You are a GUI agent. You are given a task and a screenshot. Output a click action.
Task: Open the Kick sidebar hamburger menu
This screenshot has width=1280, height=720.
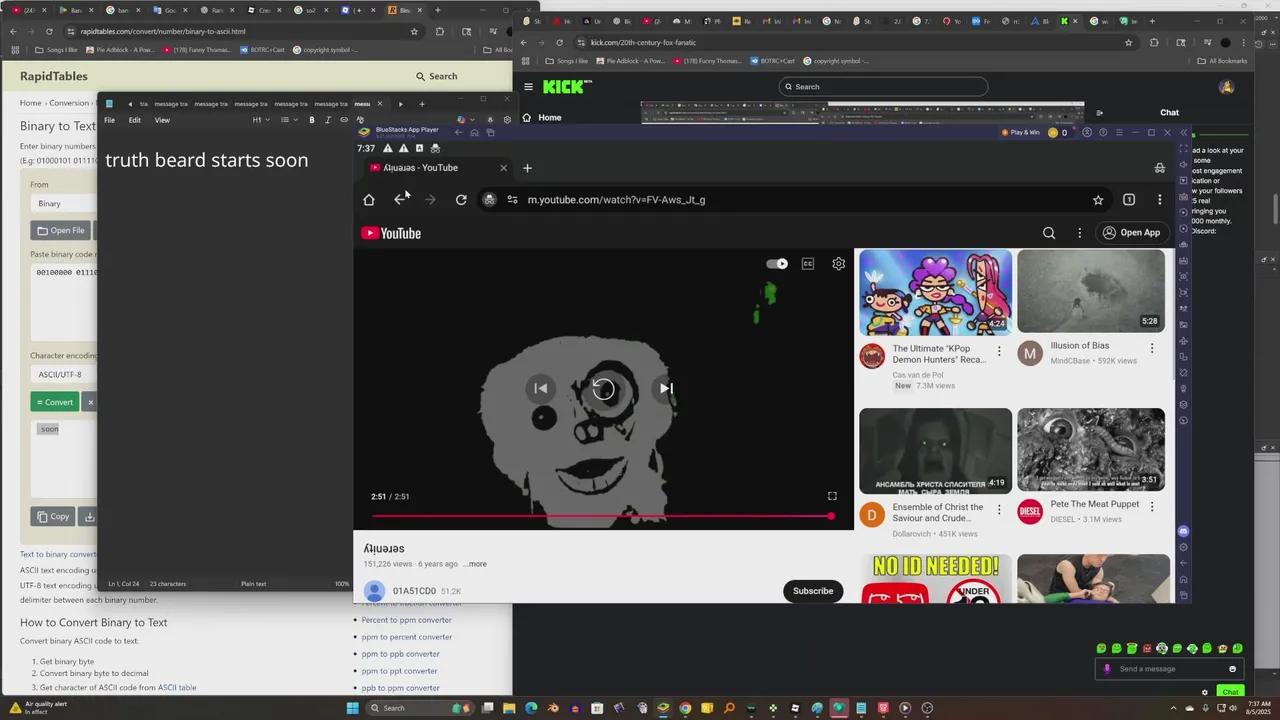pyautogui.click(x=529, y=87)
